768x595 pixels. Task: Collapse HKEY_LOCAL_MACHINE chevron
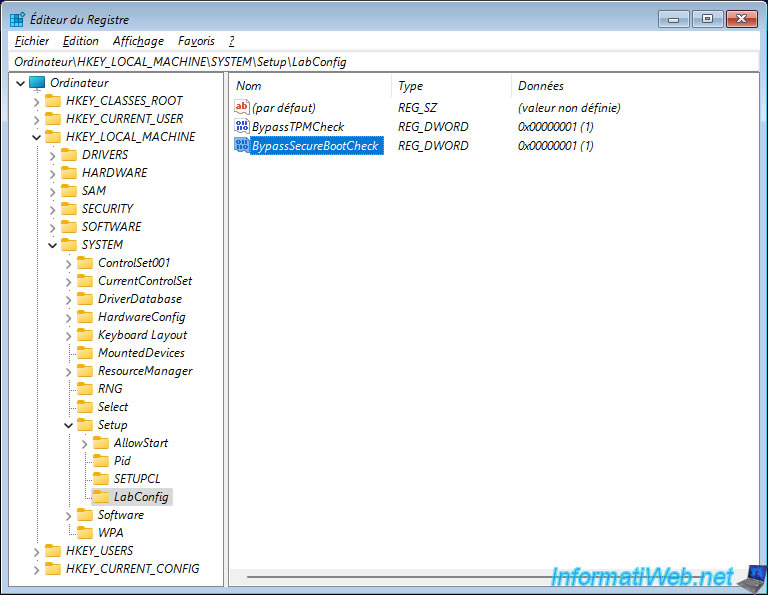[x=36, y=138]
